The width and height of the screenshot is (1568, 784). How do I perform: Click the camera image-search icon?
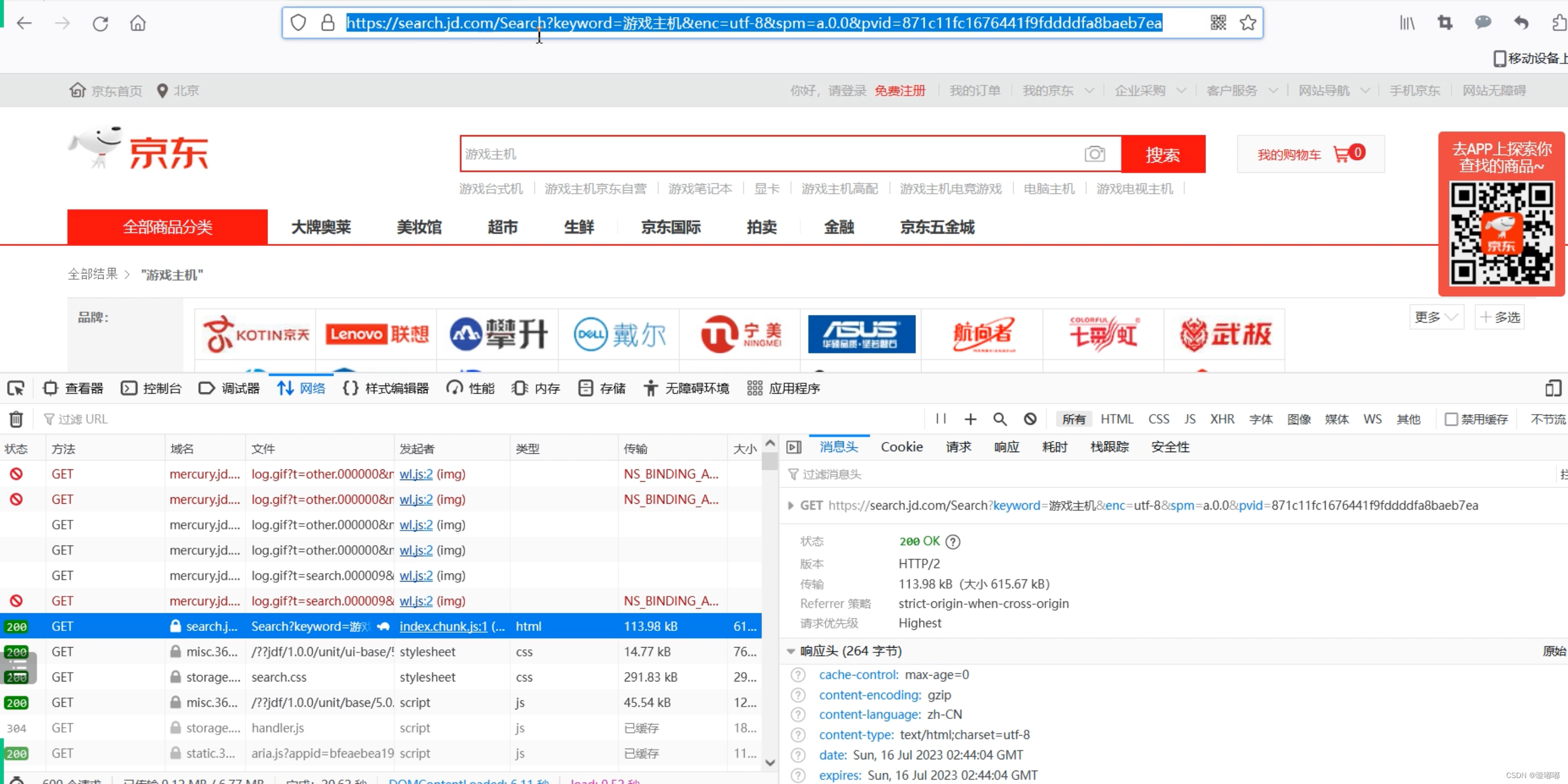[1094, 154]
